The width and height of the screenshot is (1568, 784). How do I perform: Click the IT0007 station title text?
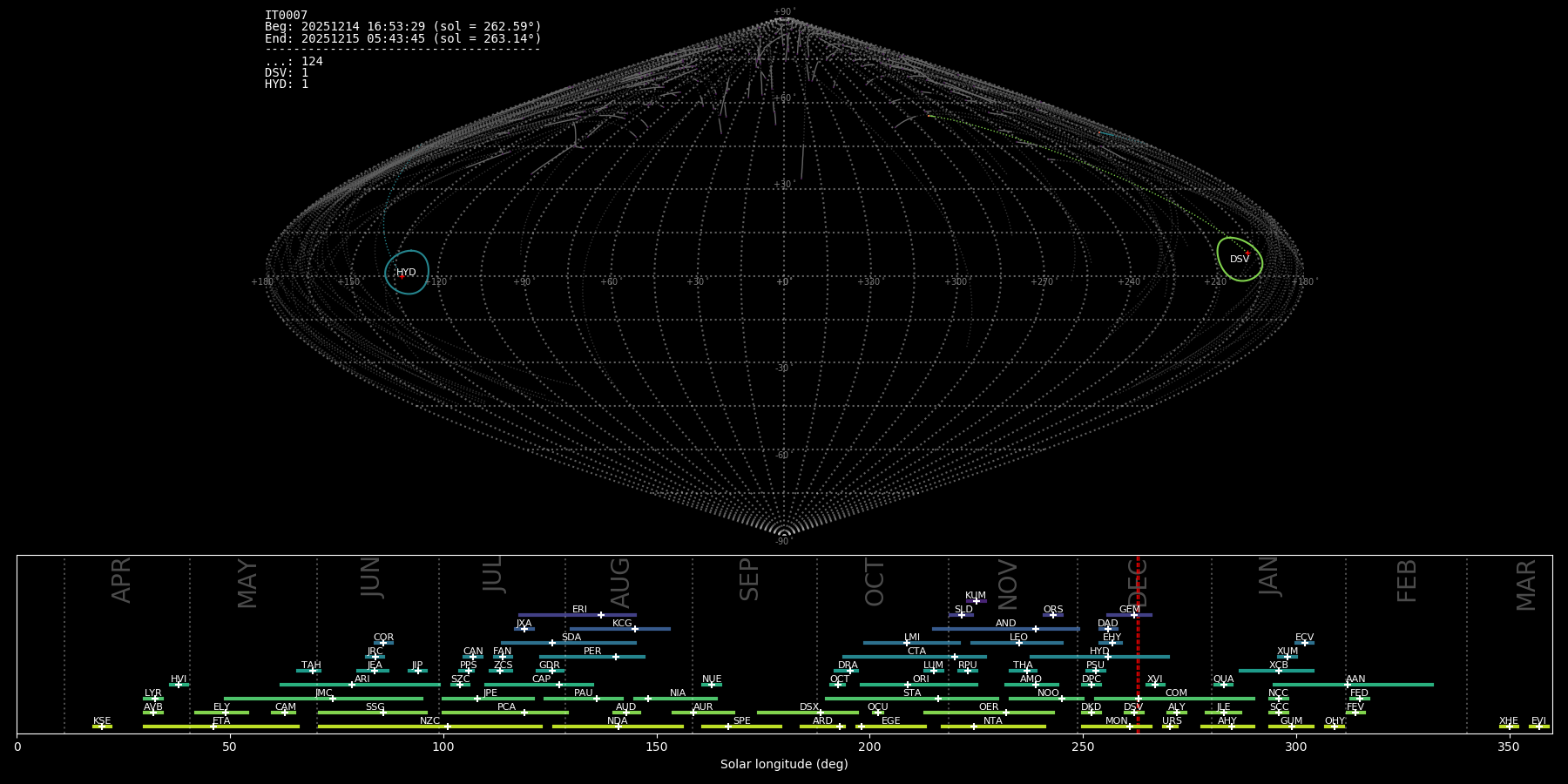click(286, 16)
